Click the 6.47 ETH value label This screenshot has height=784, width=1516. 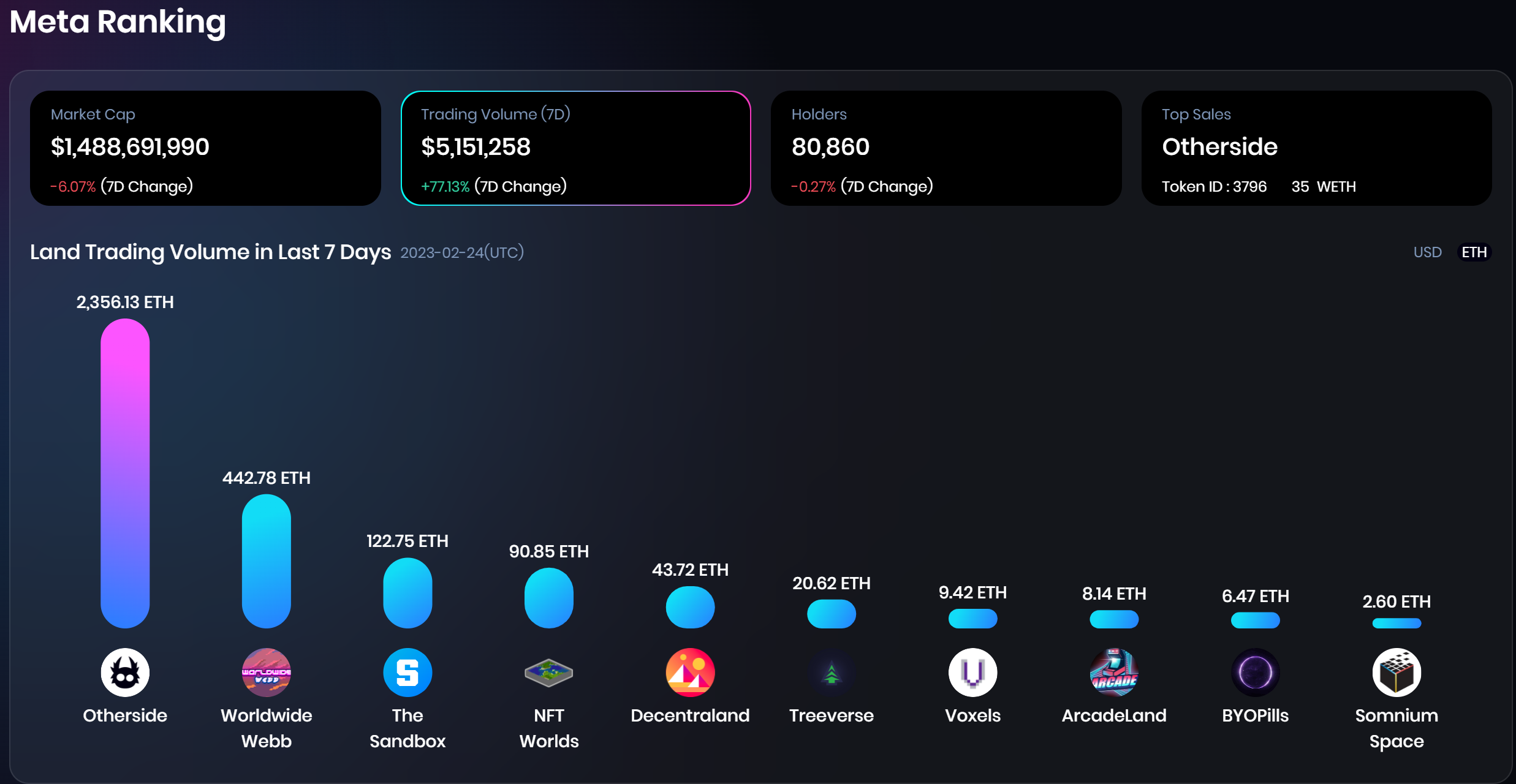click(x=1255, y=596)
